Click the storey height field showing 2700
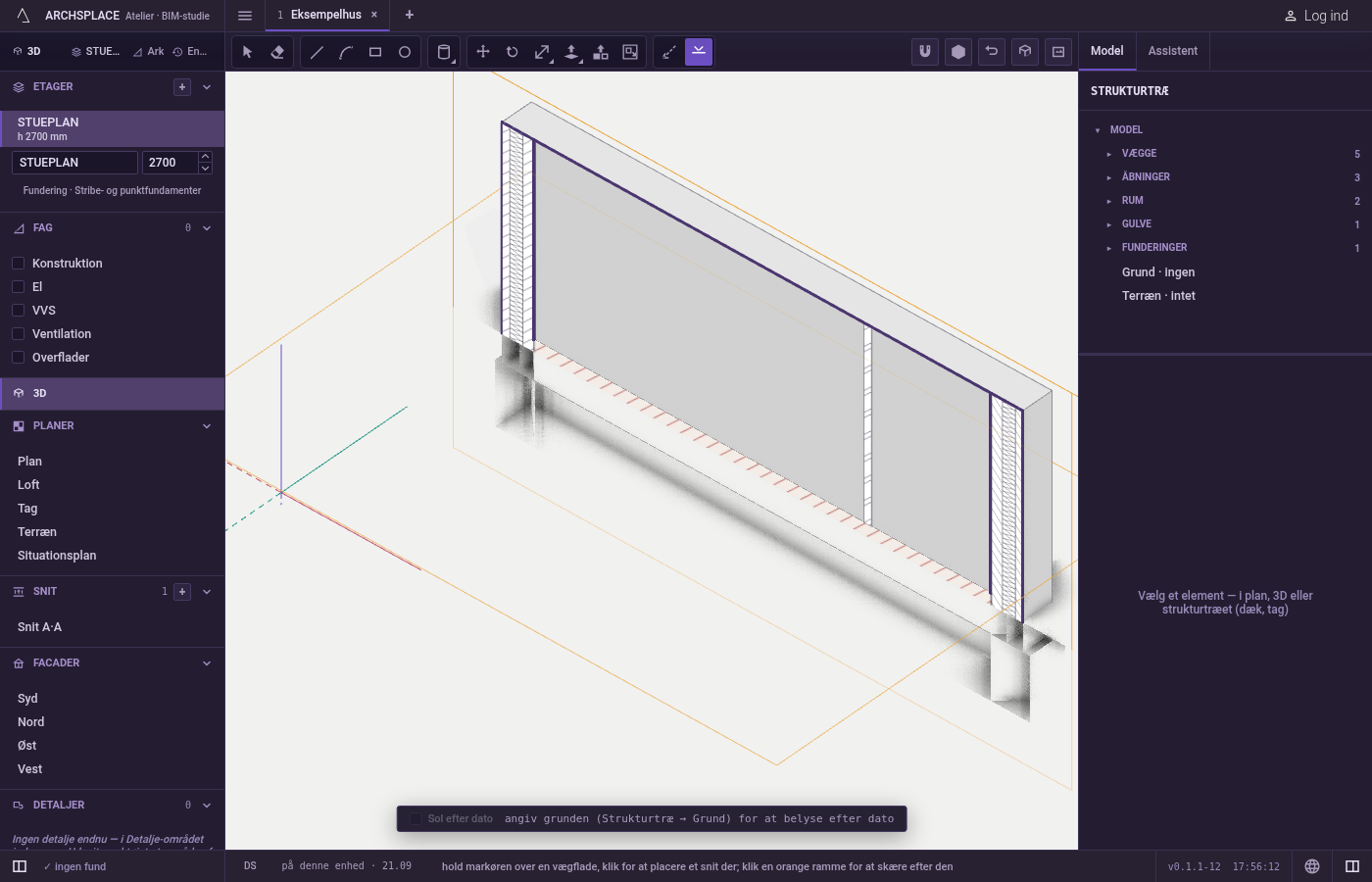 pyautogui.click(x=171, y=163)
